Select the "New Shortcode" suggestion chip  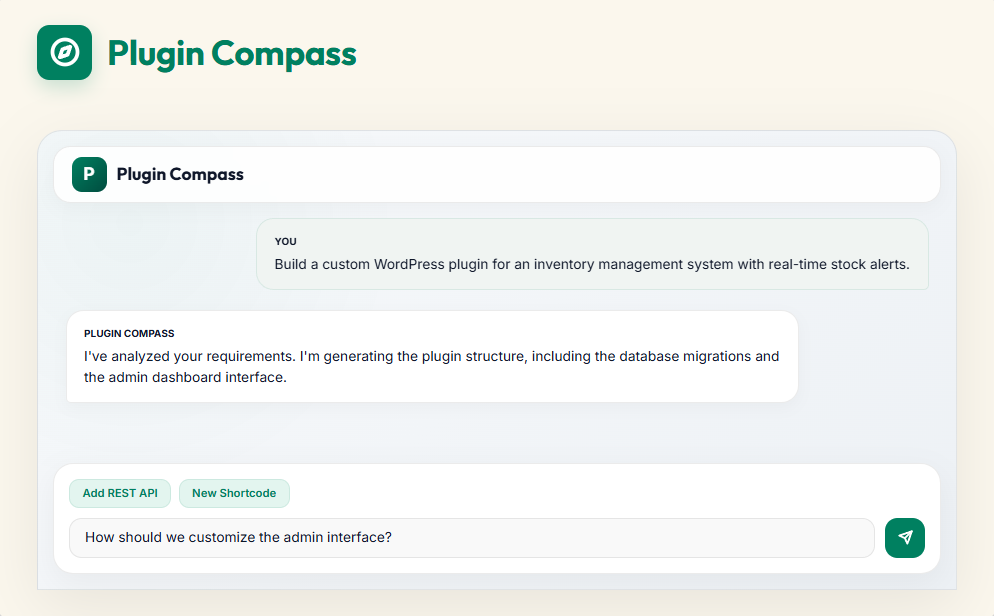234,493
